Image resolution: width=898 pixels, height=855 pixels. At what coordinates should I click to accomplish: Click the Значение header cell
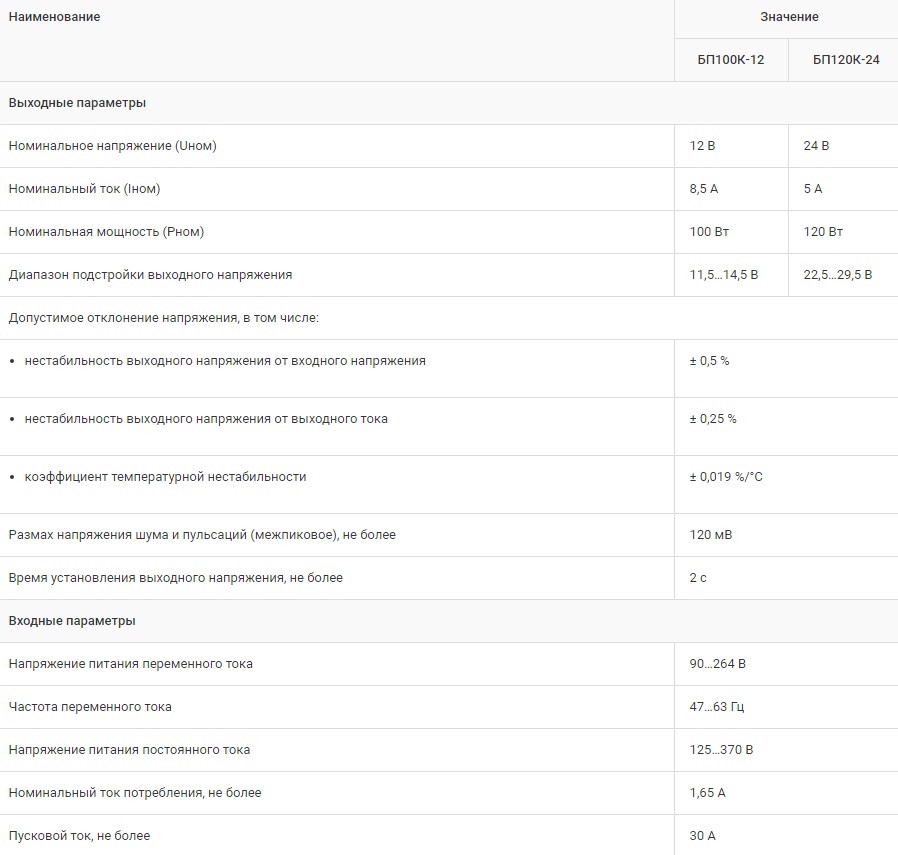point(788,17)
